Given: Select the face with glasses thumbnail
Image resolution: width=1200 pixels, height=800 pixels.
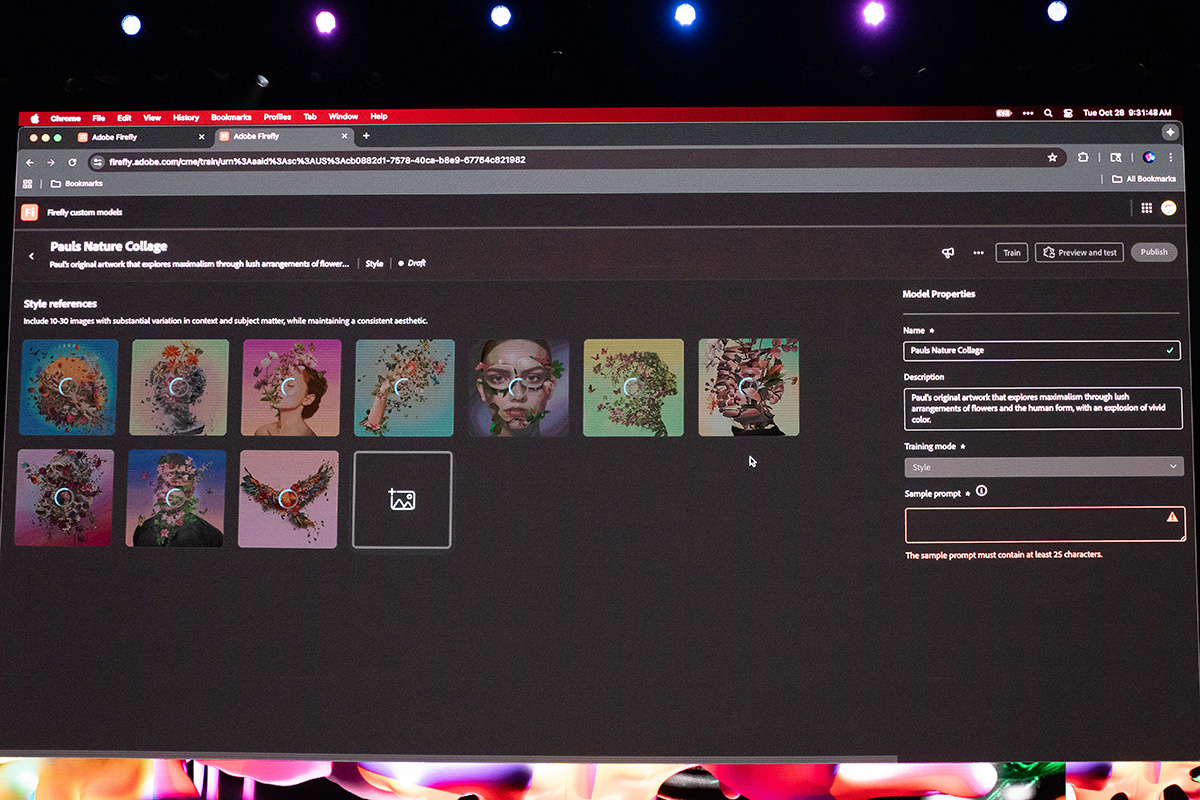Looking at the screenshot, I should (518, 387).
